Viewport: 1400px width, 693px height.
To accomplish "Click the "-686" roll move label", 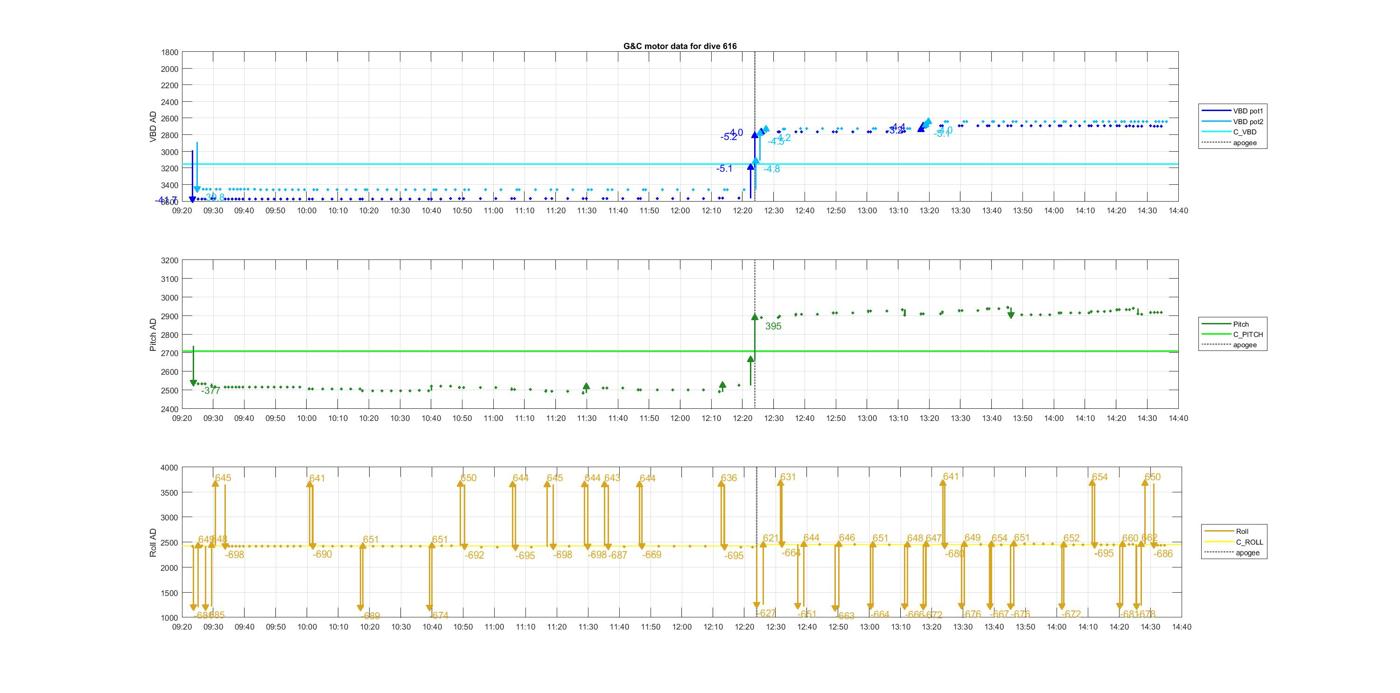I will click(1163, 554).
